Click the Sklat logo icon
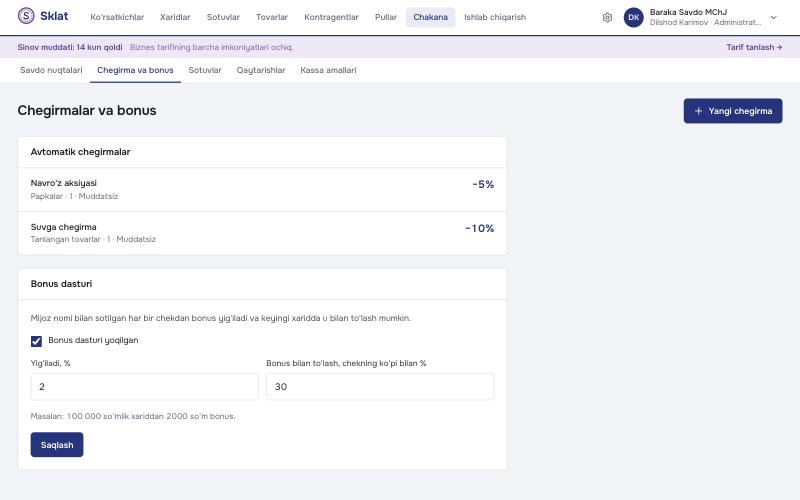The image size is (800, 500). click(26, 16)
